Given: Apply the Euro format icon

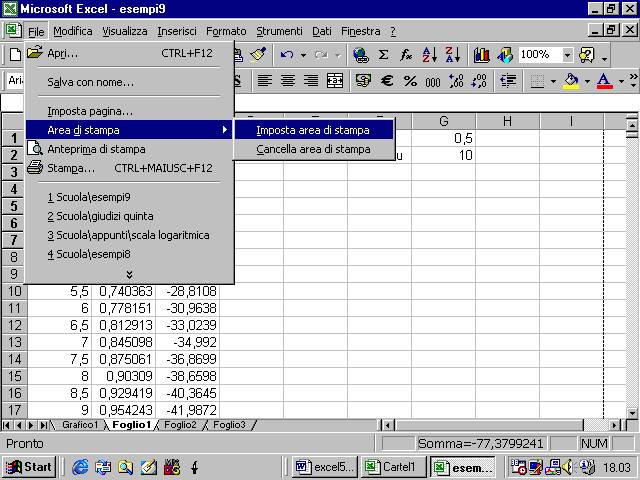Looking at the screenshot, I should [x=387, y=80].
